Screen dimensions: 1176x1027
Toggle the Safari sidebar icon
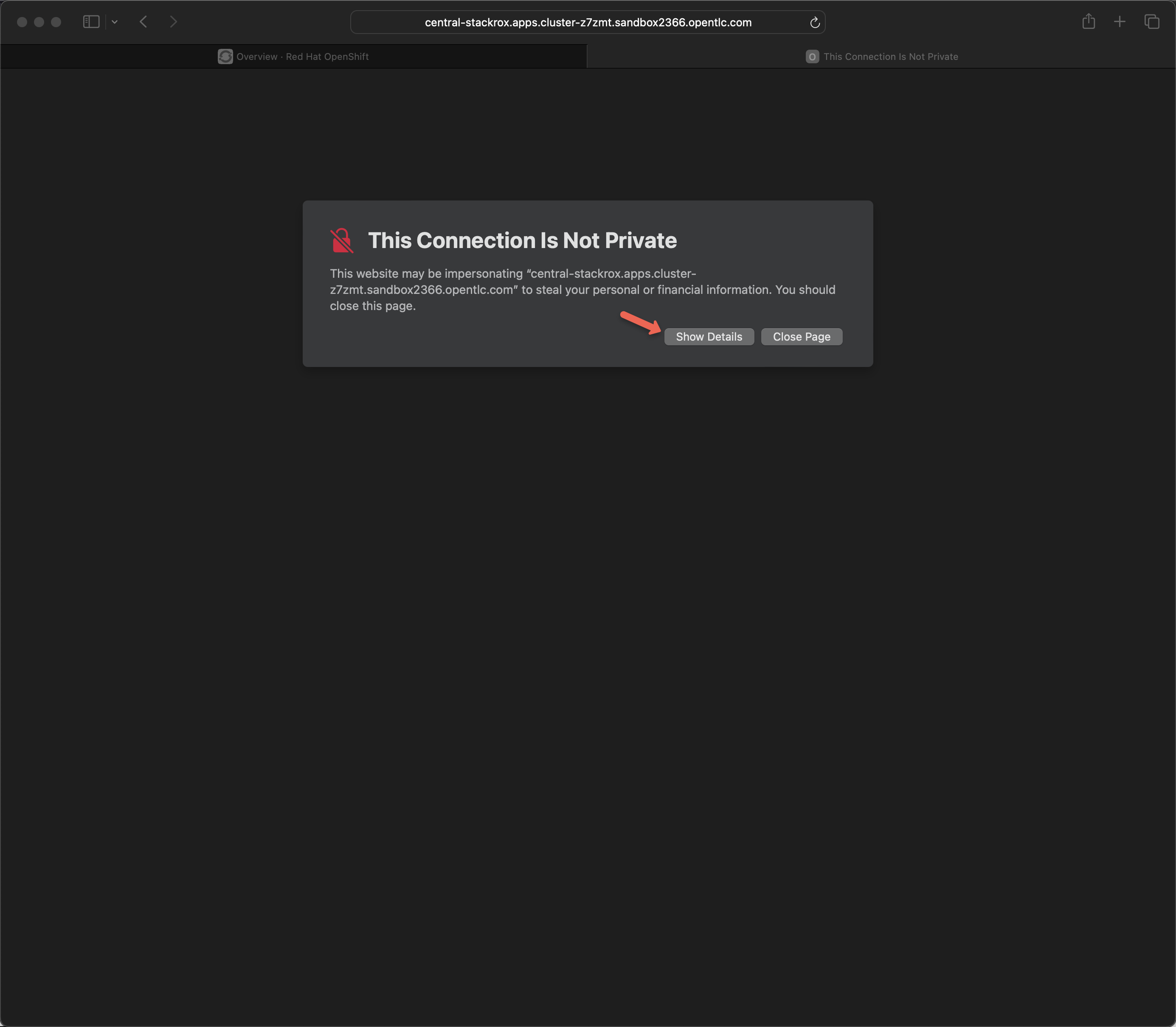pyautogui.click(x=91, y=22)
